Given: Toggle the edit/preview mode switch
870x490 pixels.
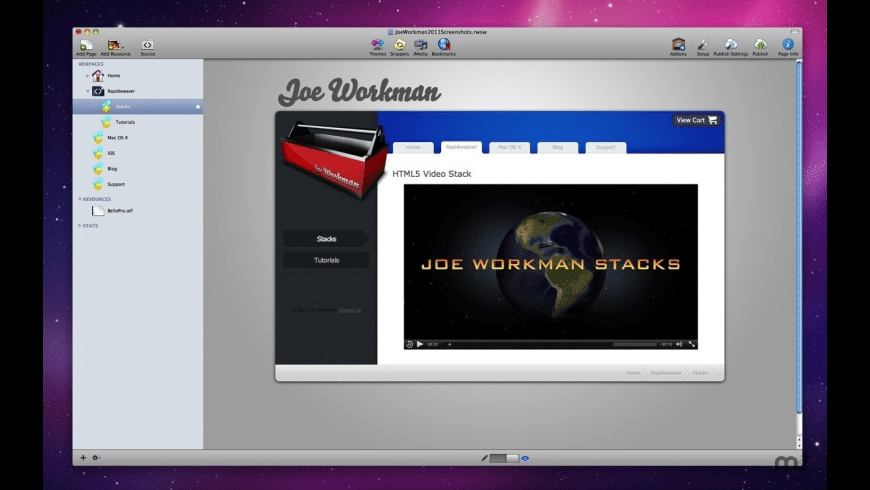Looking at the screenshot, I should point(504,458).
